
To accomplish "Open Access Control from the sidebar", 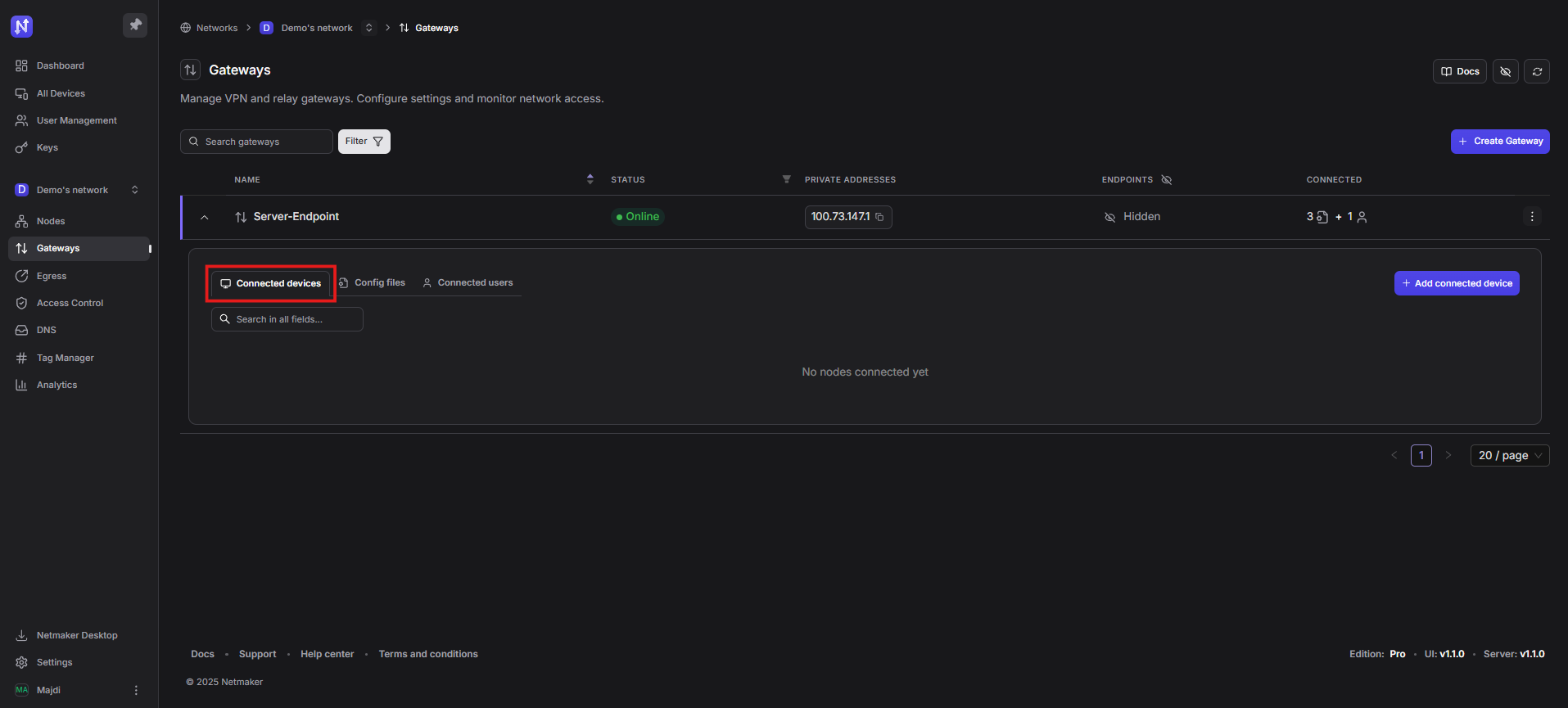I will tap(70, 303).
